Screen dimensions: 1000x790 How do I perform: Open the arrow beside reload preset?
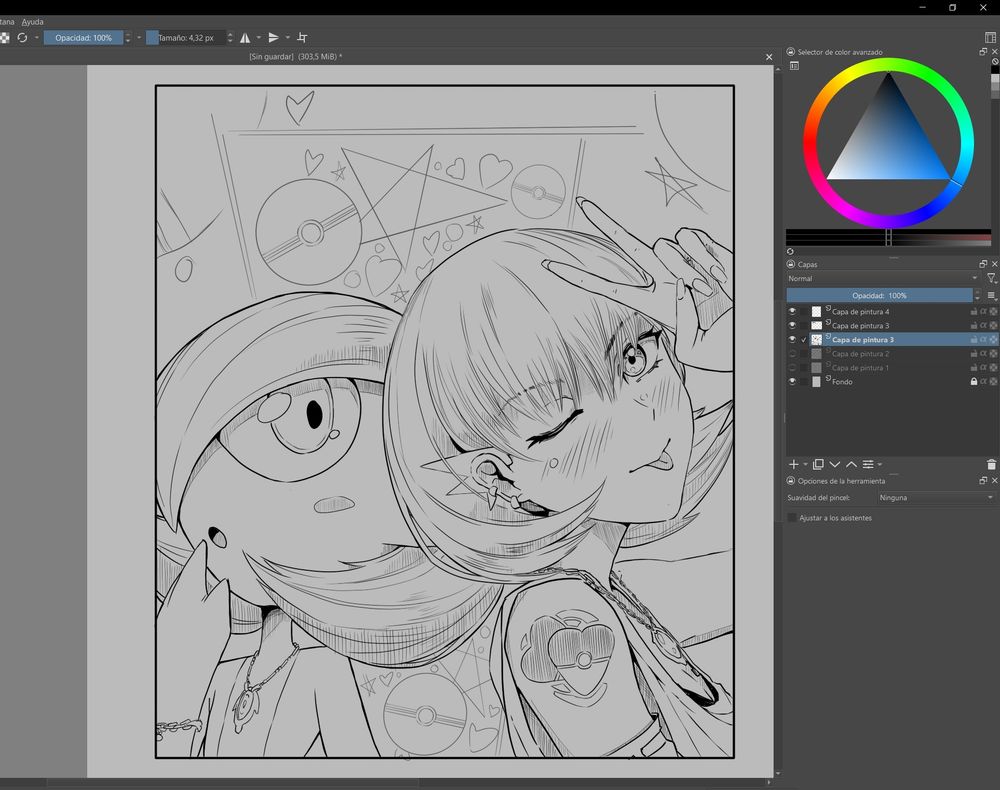pyautogui.click(x=36, y=38)
